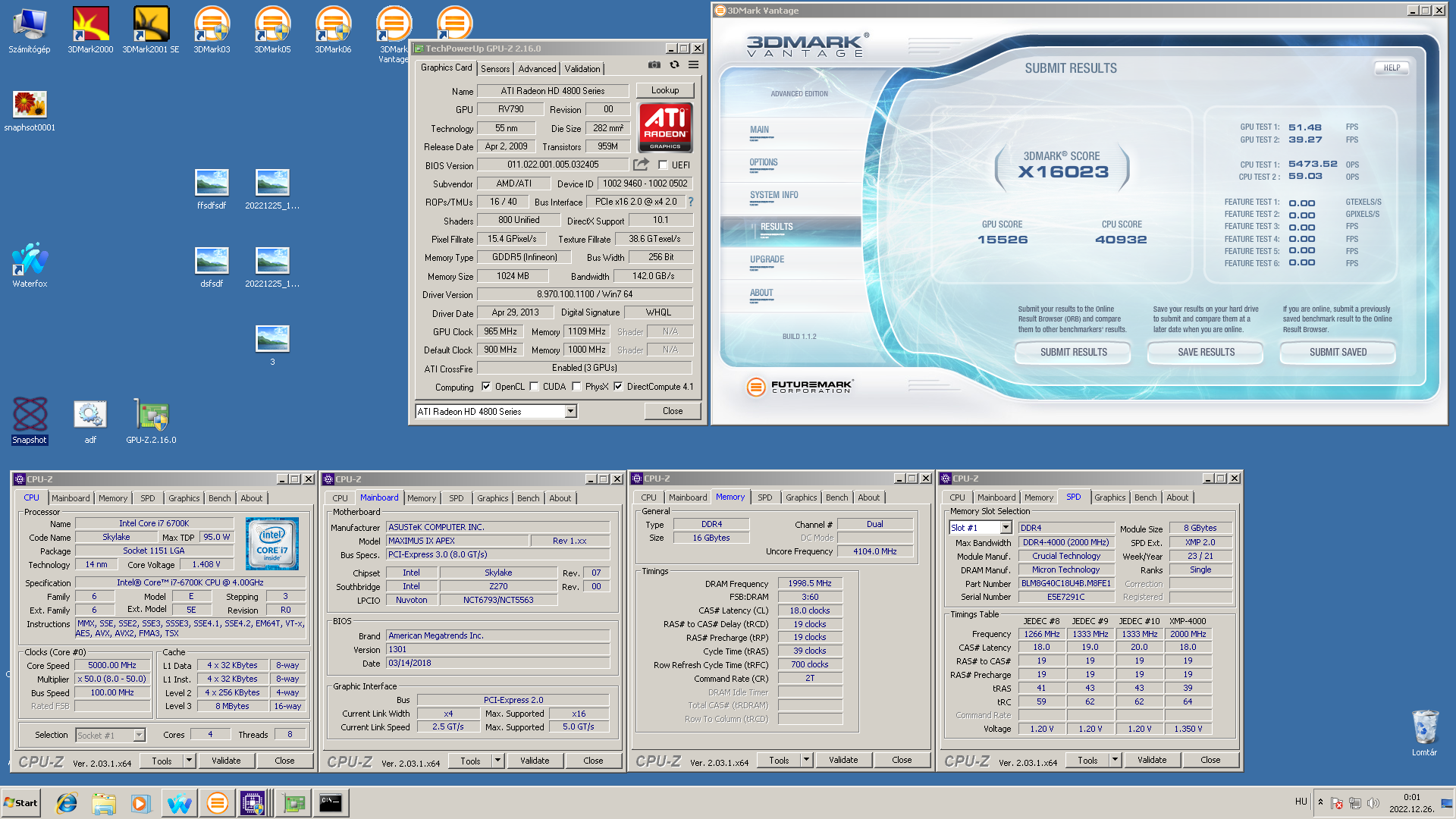Image resolution: width=1456 pixels, height=819 pixels.
Task: Open the Socket #1 selection dropdown
Action: pos(139,735)
